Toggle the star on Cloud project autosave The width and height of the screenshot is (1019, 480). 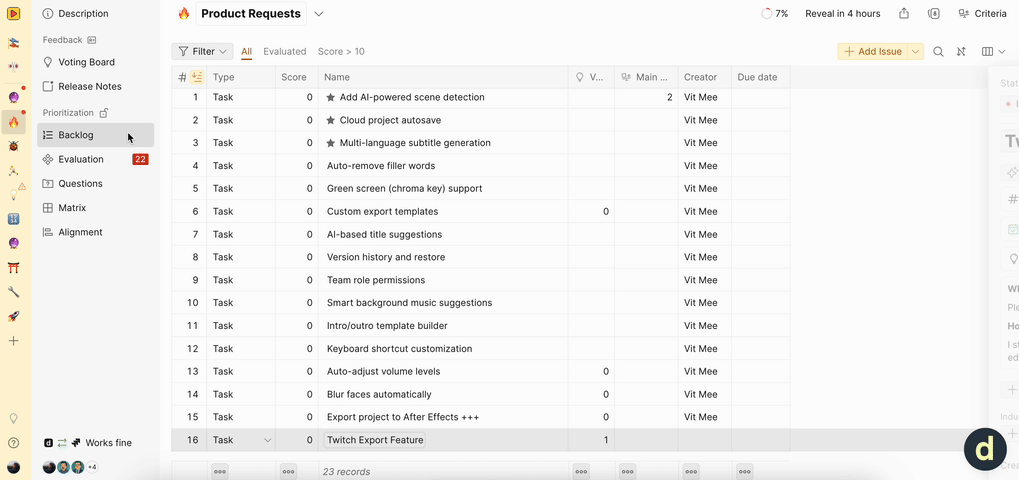click(x=331, y=120)
